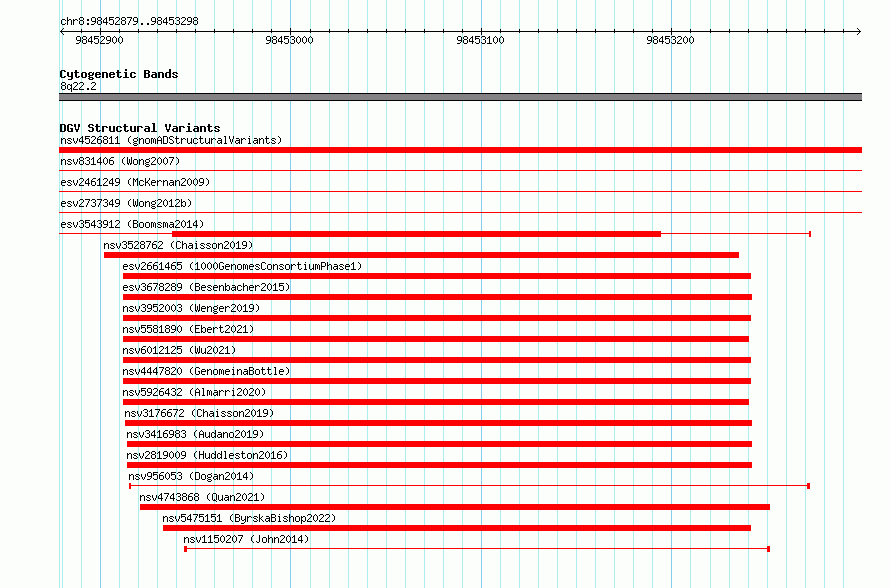This screenshot has width=890, height=588.
Task: Click nsv3176672 (Chaisson2019) label
Action: coord(199,413)
